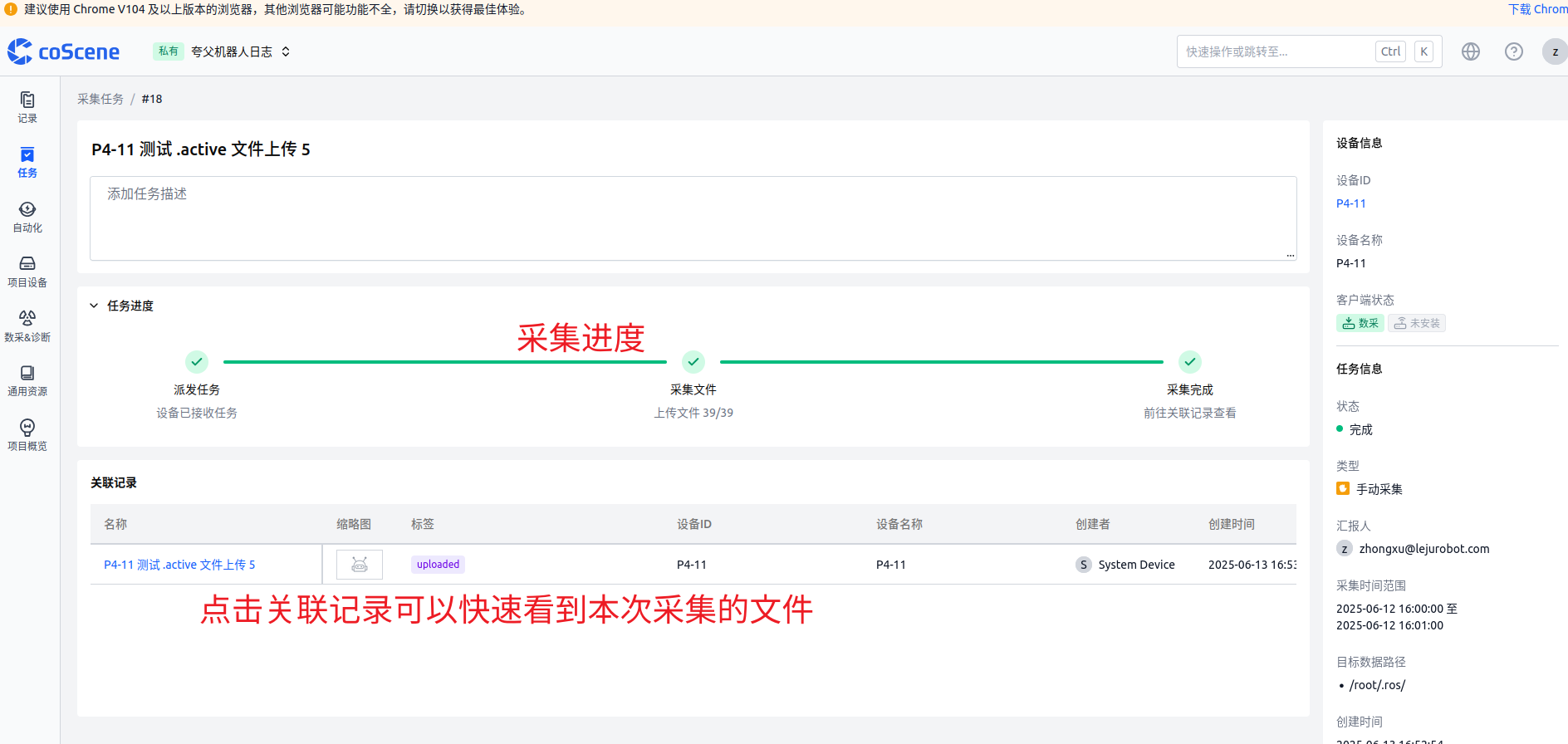Click the globe language icon
Screen dimensions: 1568x744
1471,51
